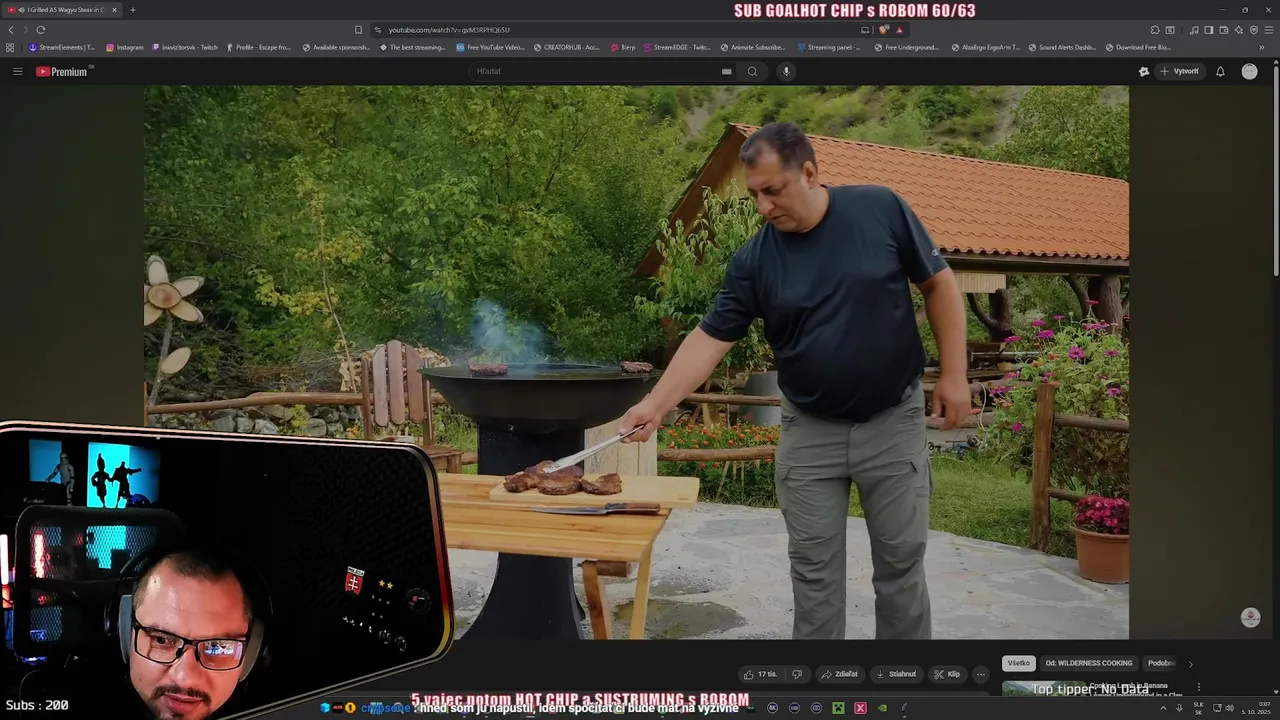Open browser extensions puzzle icon
Screen dimensions: 1280x720
(x=1155, y=30)
